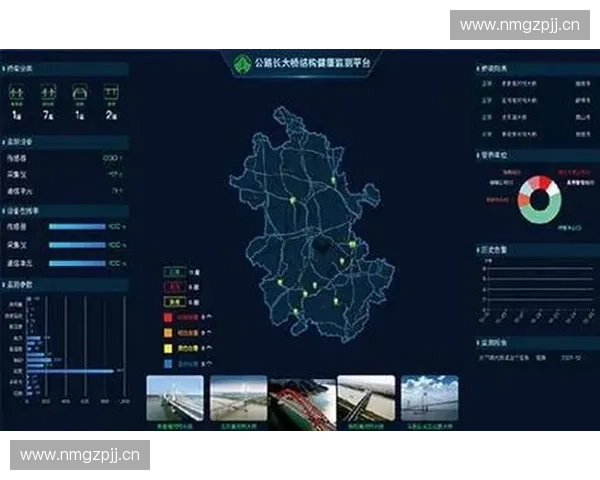Click the 传感器 row in the 监测设备 section
Screen dimensions: 600x480
click(x=64, y=158)
